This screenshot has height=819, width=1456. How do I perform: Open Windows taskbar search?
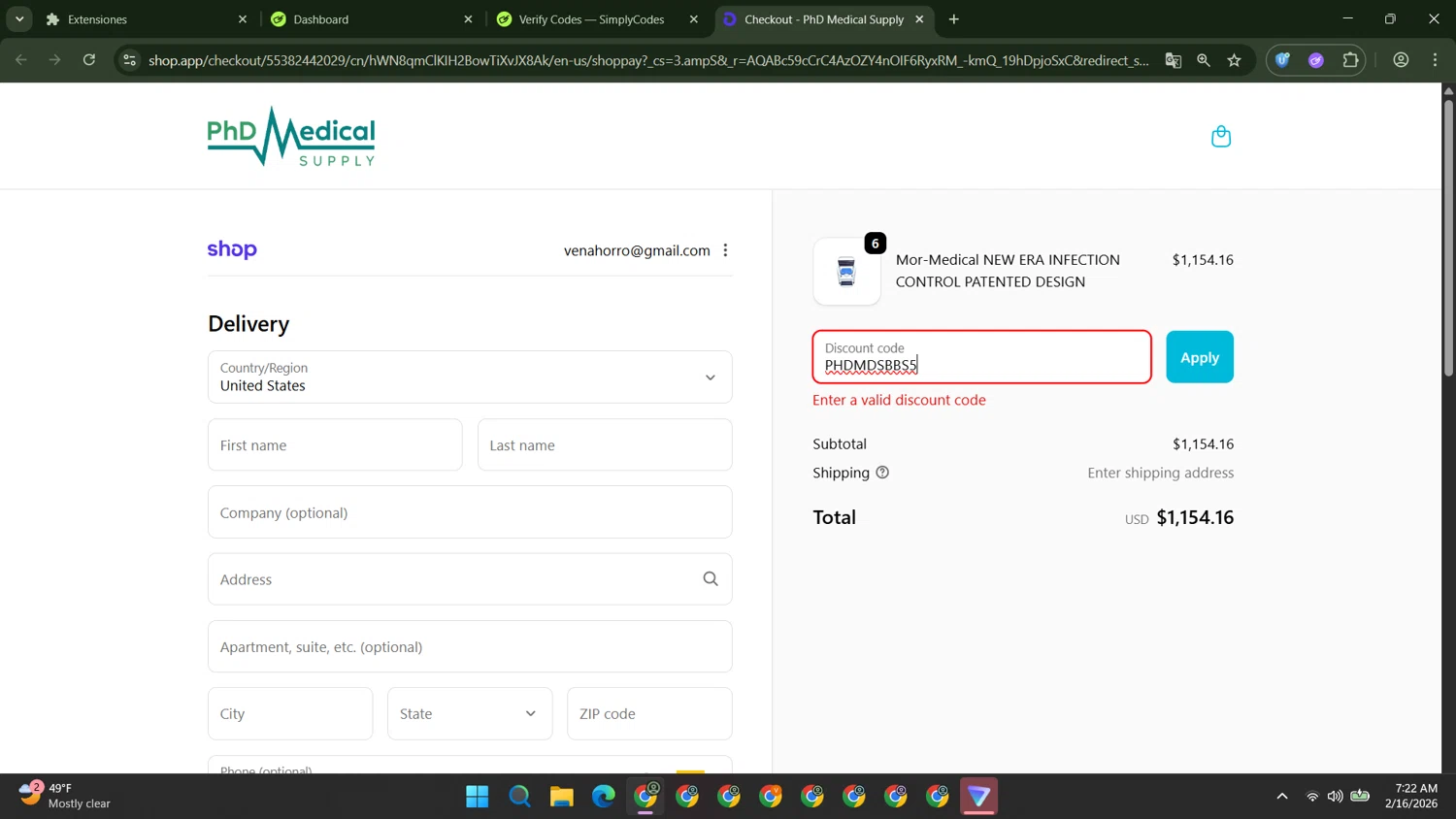(x=519, y=797)
